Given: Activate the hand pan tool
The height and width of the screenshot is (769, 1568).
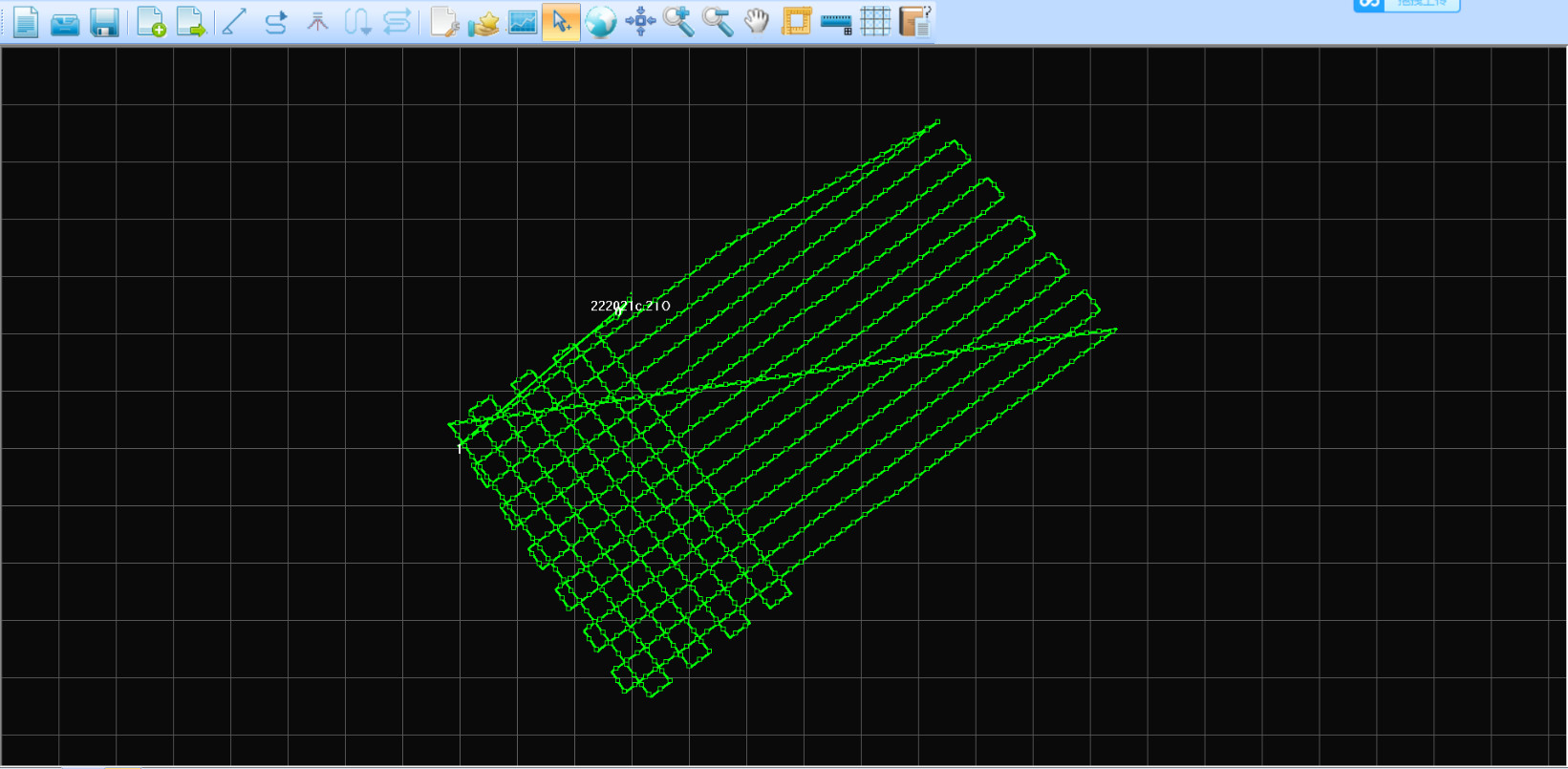Looking at the screenshot, I should pos(757,22).
